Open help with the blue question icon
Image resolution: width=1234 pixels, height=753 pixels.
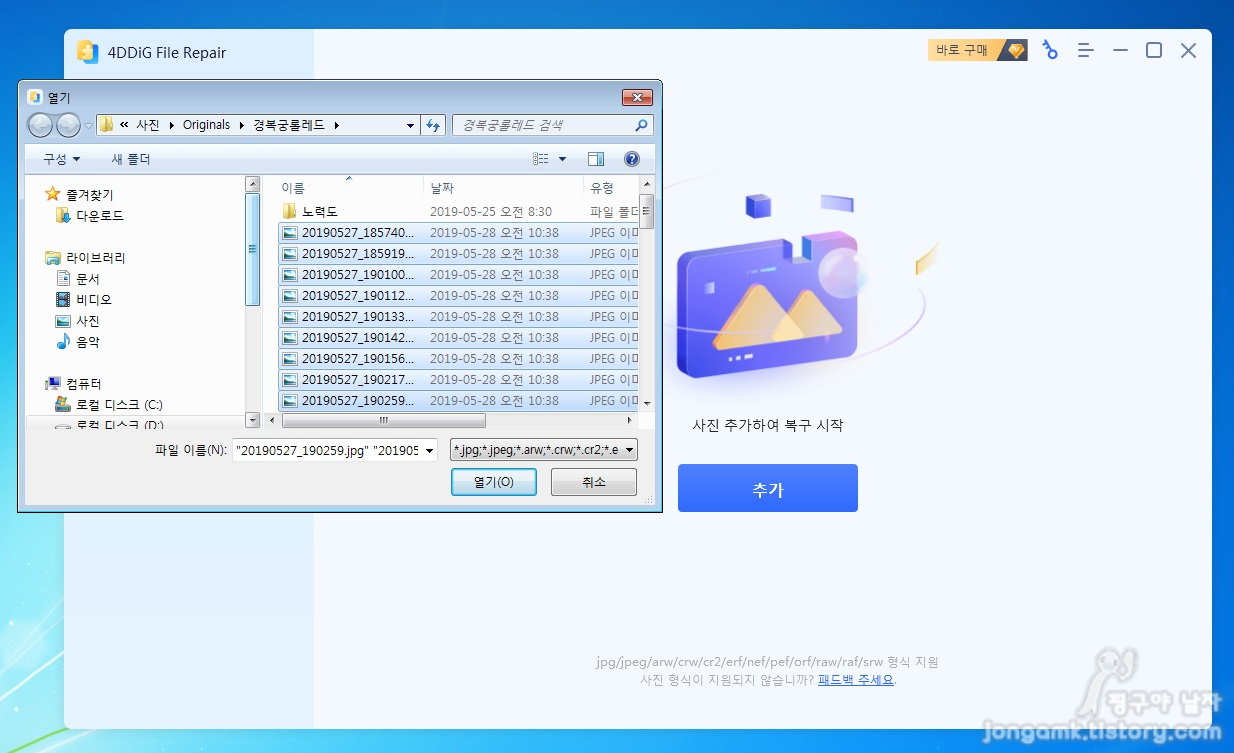[x=631, y=159]
